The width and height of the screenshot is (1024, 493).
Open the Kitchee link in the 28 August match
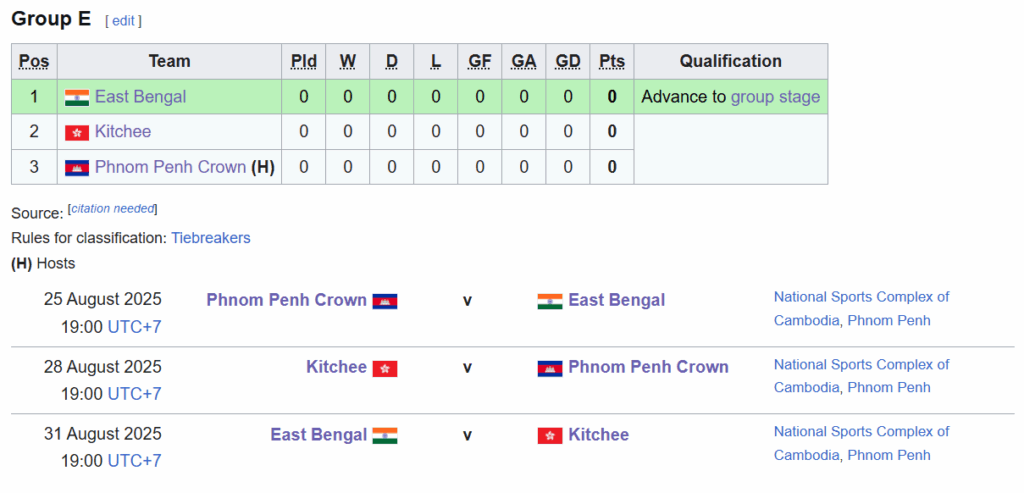pos(336,367)
